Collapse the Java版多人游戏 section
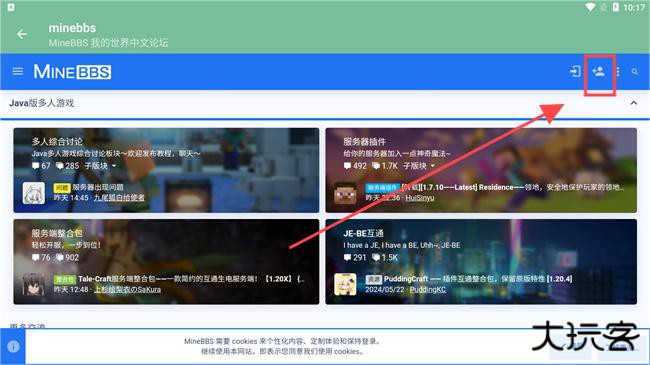This screenshot has width=650, height=365. tap(634, 103)
